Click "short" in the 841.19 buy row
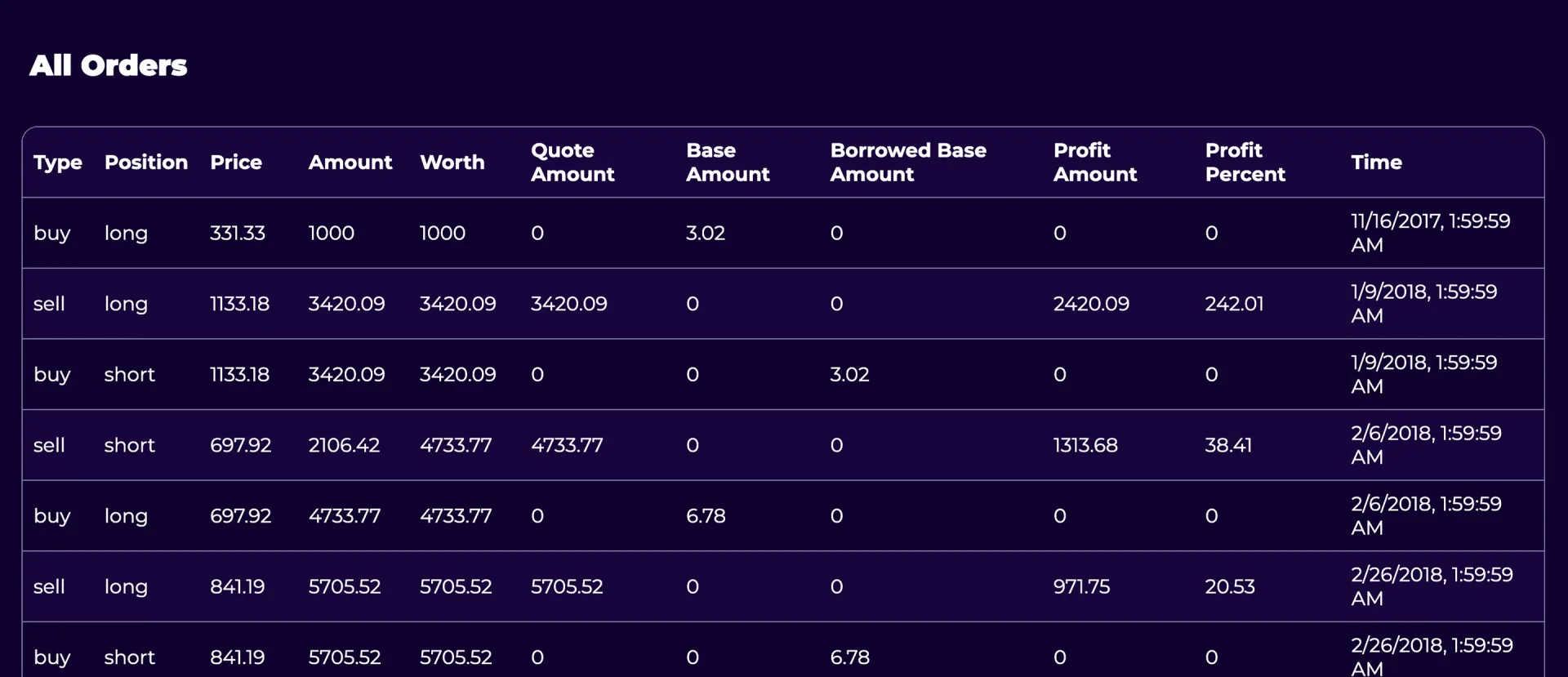Screen dimensions: 1568x677 pos(129,657)
